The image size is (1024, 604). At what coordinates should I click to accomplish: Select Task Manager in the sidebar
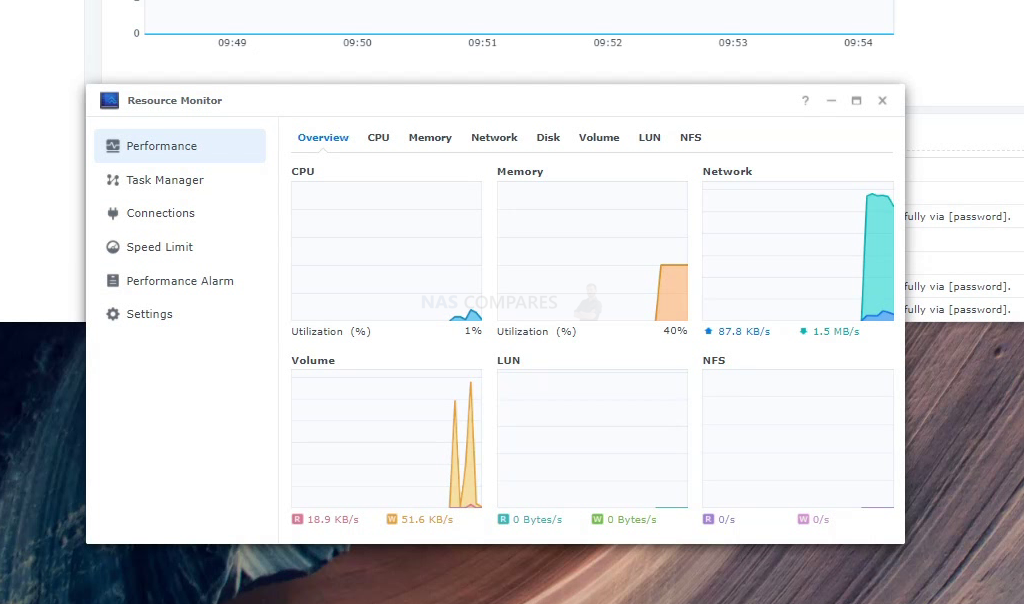(x=180, y=180)
